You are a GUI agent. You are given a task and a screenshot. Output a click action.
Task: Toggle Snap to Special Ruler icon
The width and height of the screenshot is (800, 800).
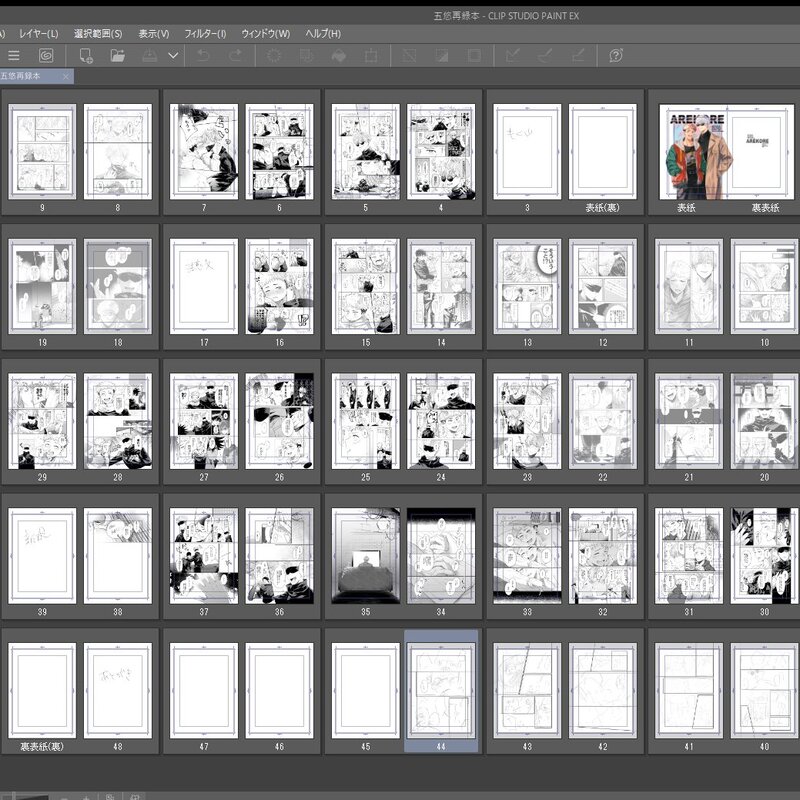pos(545,56)
